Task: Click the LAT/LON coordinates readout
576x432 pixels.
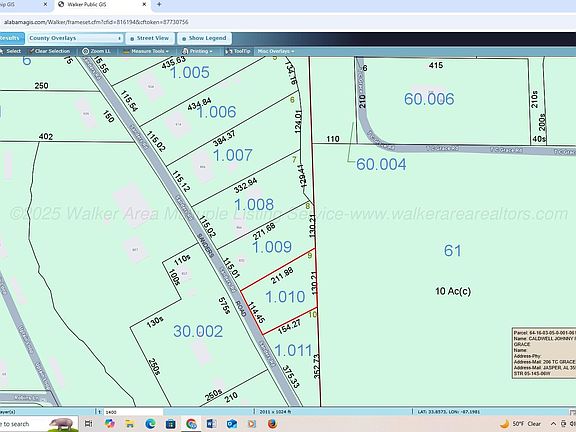Action: [449, 412]
